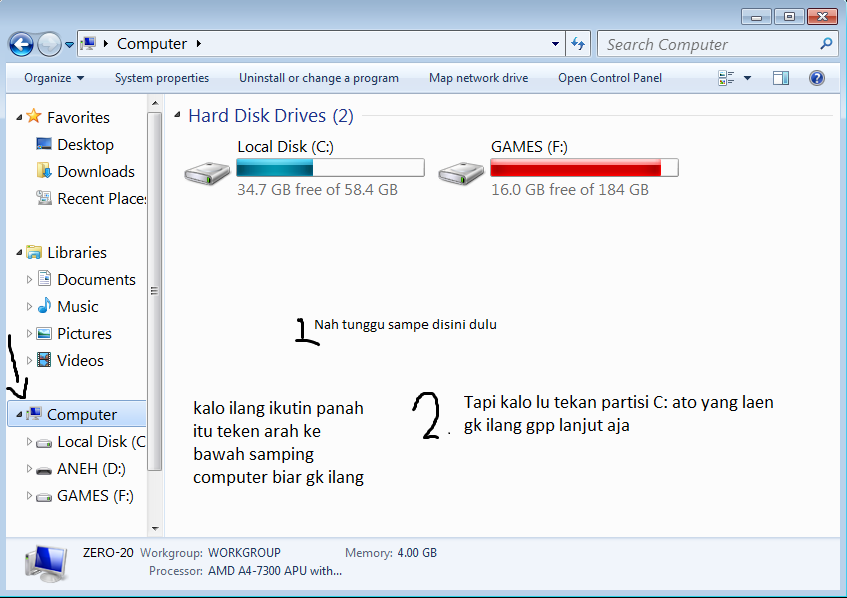
Task: Click System properties in the toolbar
Action: point(161,77)
